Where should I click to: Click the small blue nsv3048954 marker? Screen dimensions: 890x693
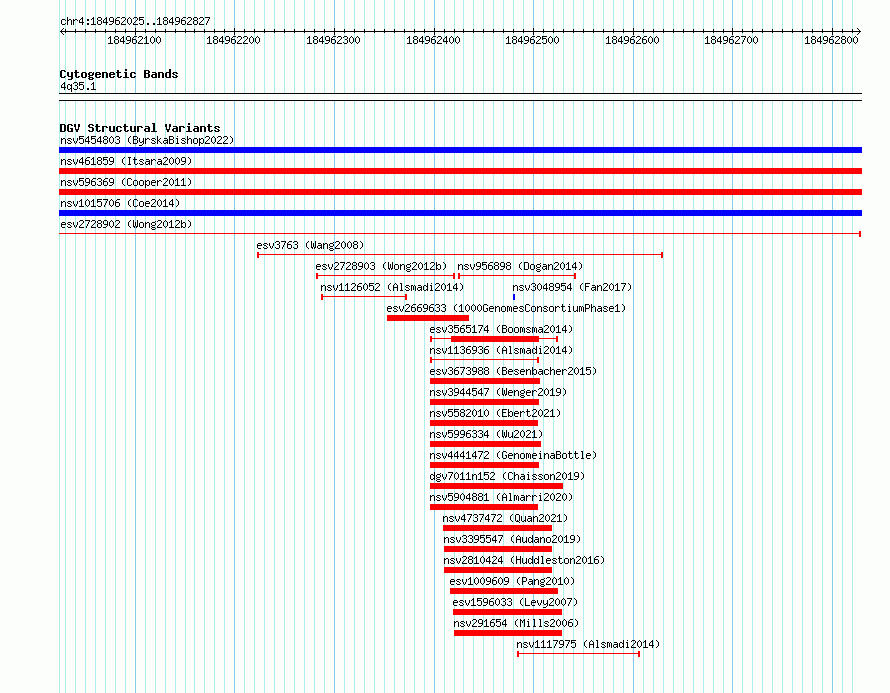(514, 297)
